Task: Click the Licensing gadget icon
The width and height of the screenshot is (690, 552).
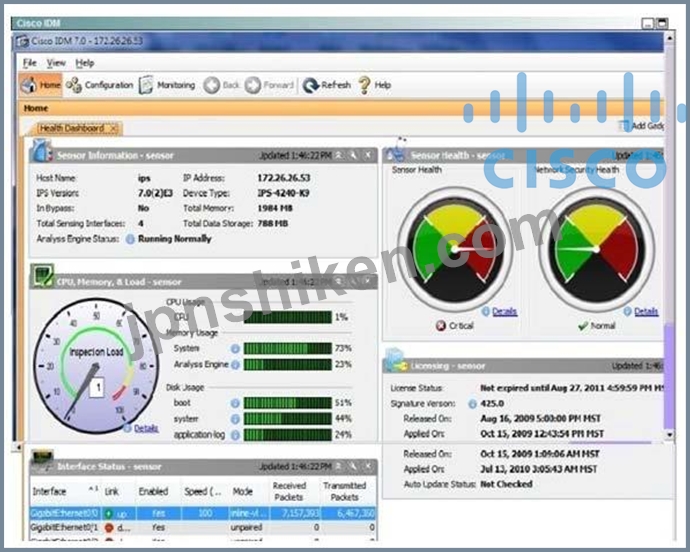Action: click(395, 360)
